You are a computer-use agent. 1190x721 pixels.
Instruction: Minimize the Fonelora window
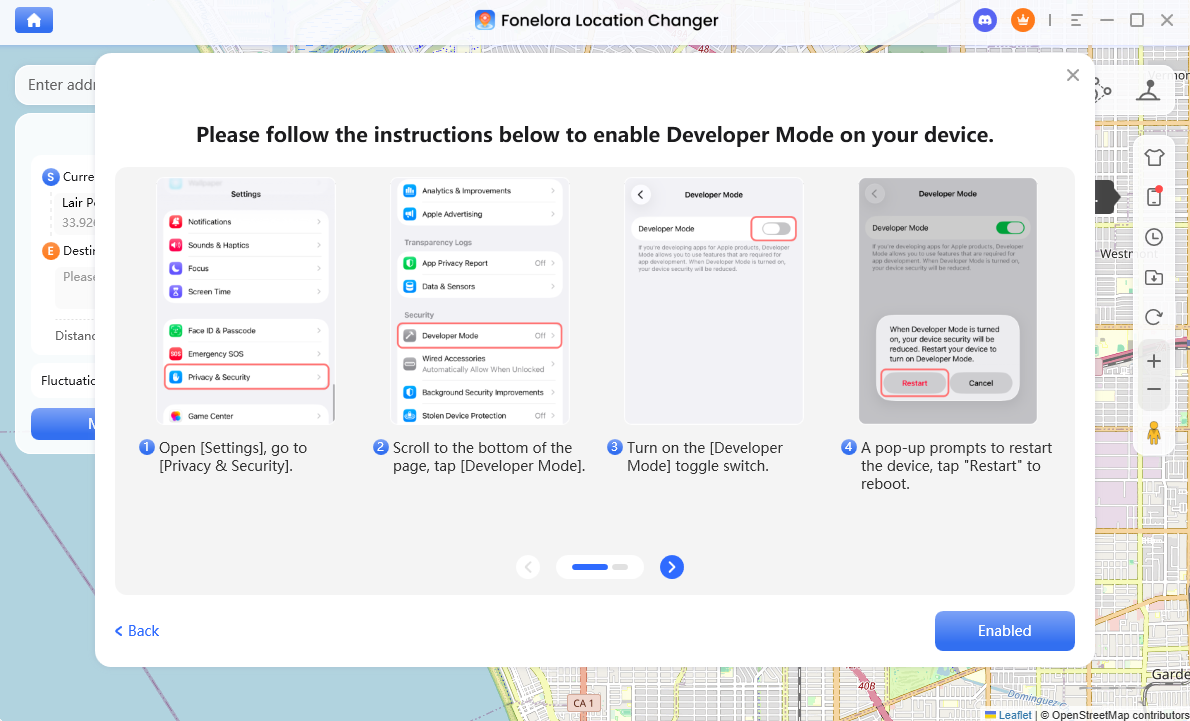pyautogui.click(x=1107, y=20)
